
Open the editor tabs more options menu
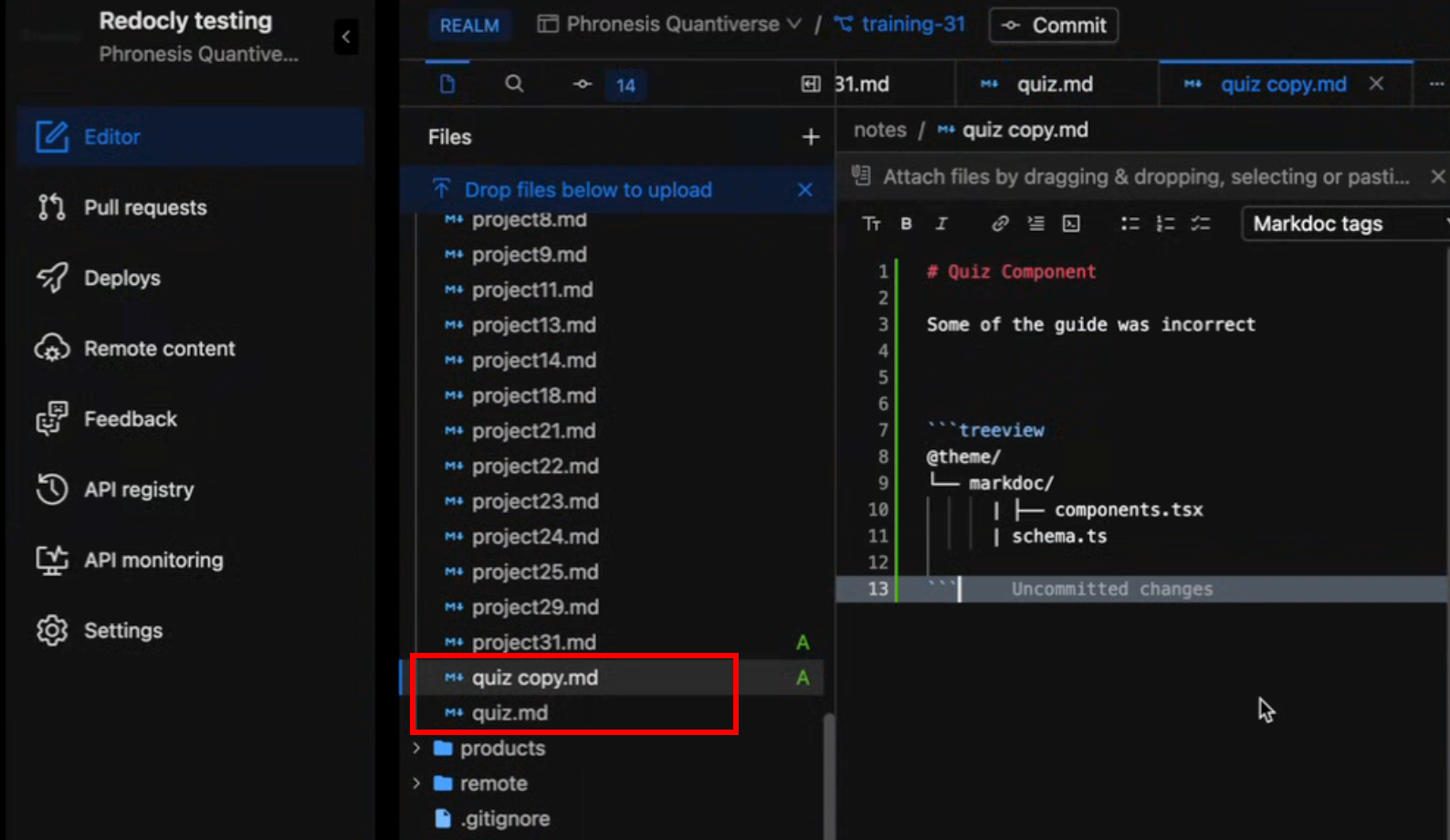tap(1435, 84)
